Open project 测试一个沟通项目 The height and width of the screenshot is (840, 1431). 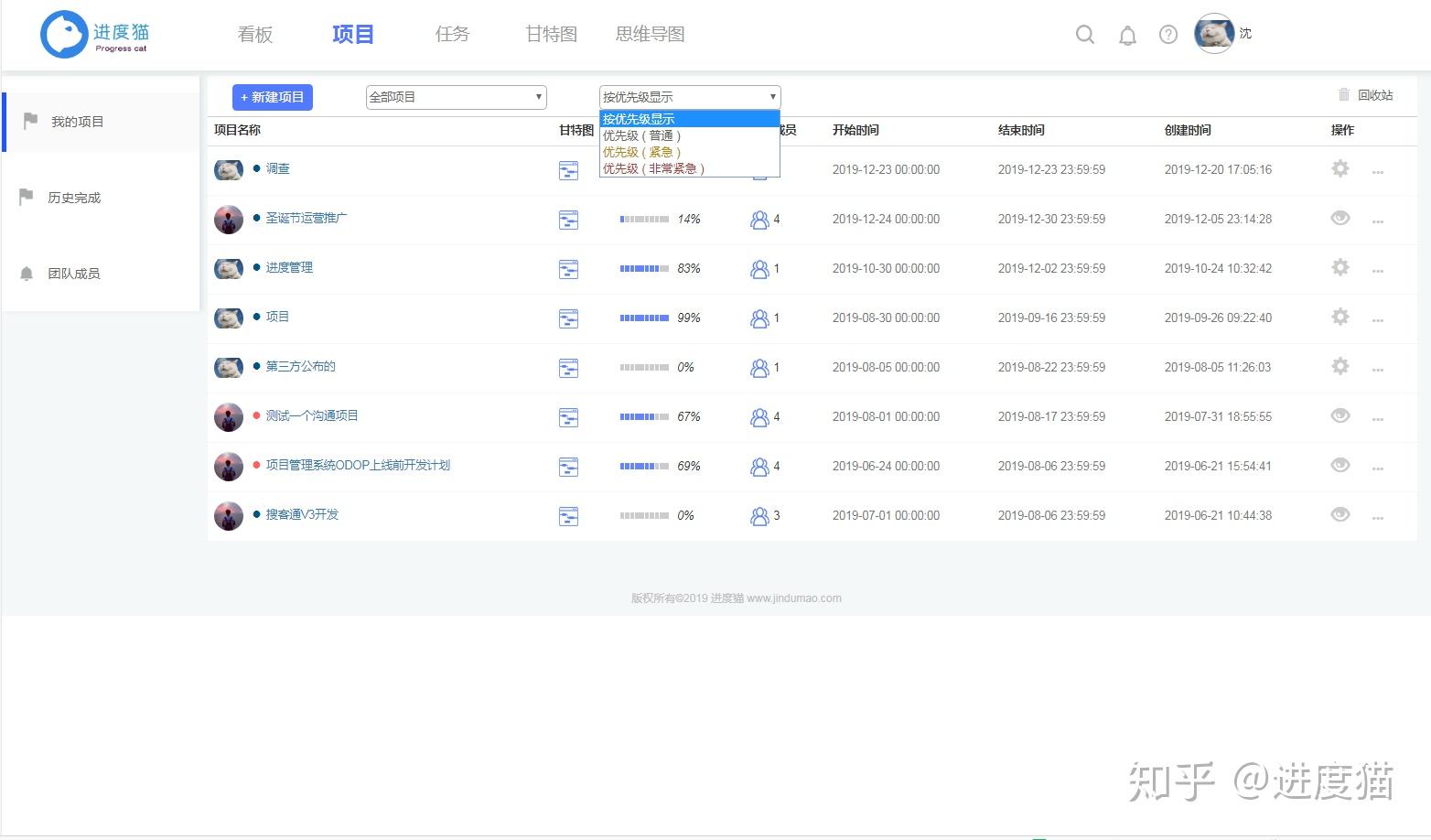312,415
